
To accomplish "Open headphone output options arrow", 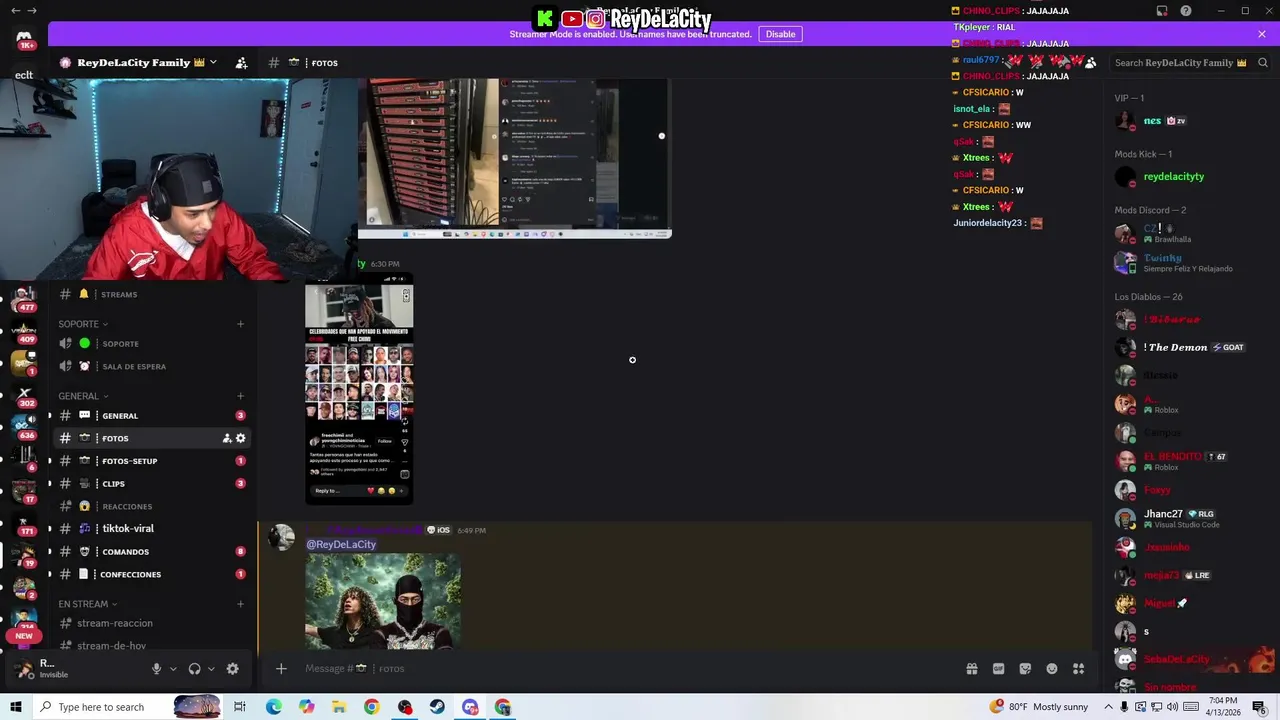I will [x=211, y=669].
